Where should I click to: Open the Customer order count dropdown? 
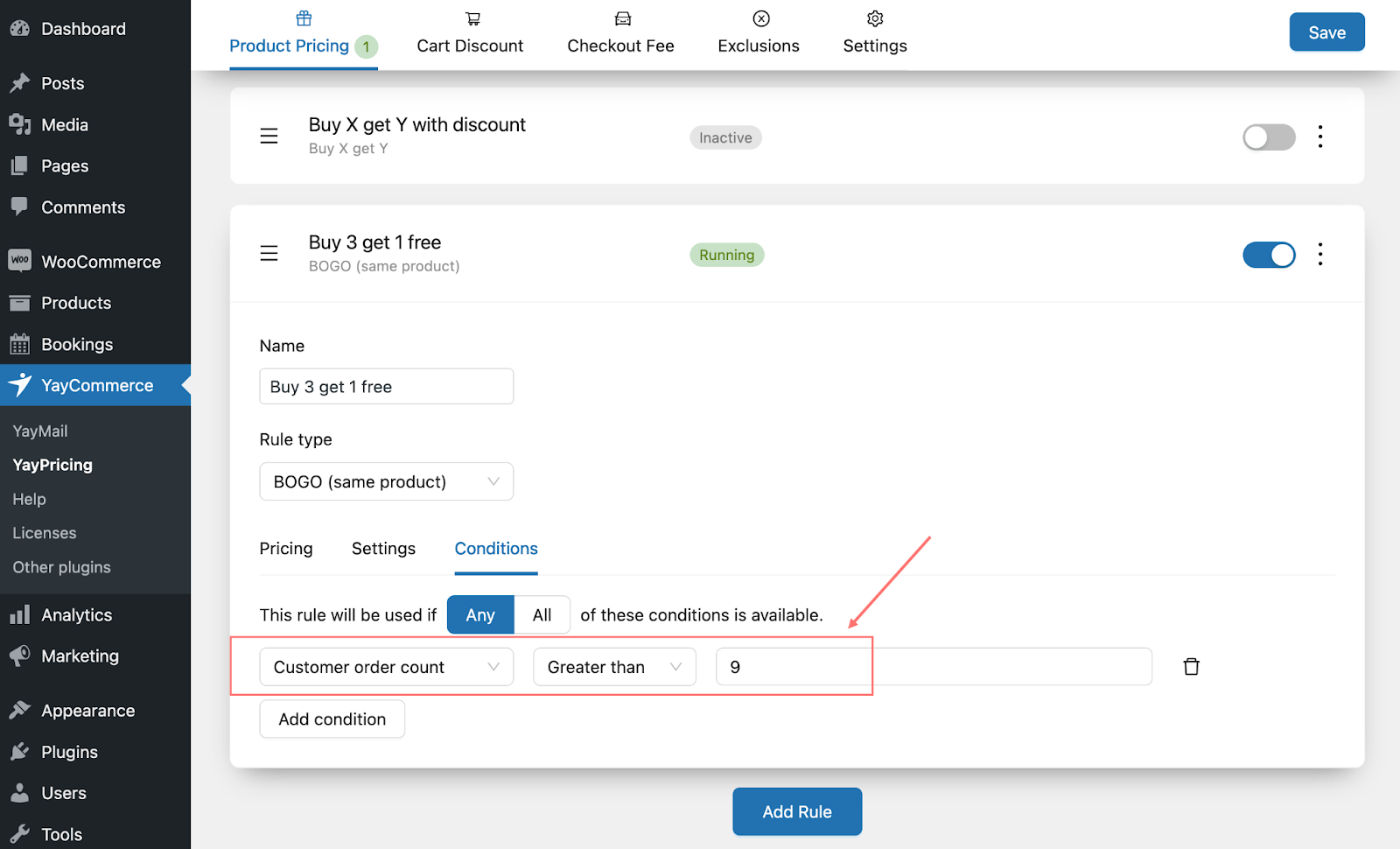pos(386,667)
